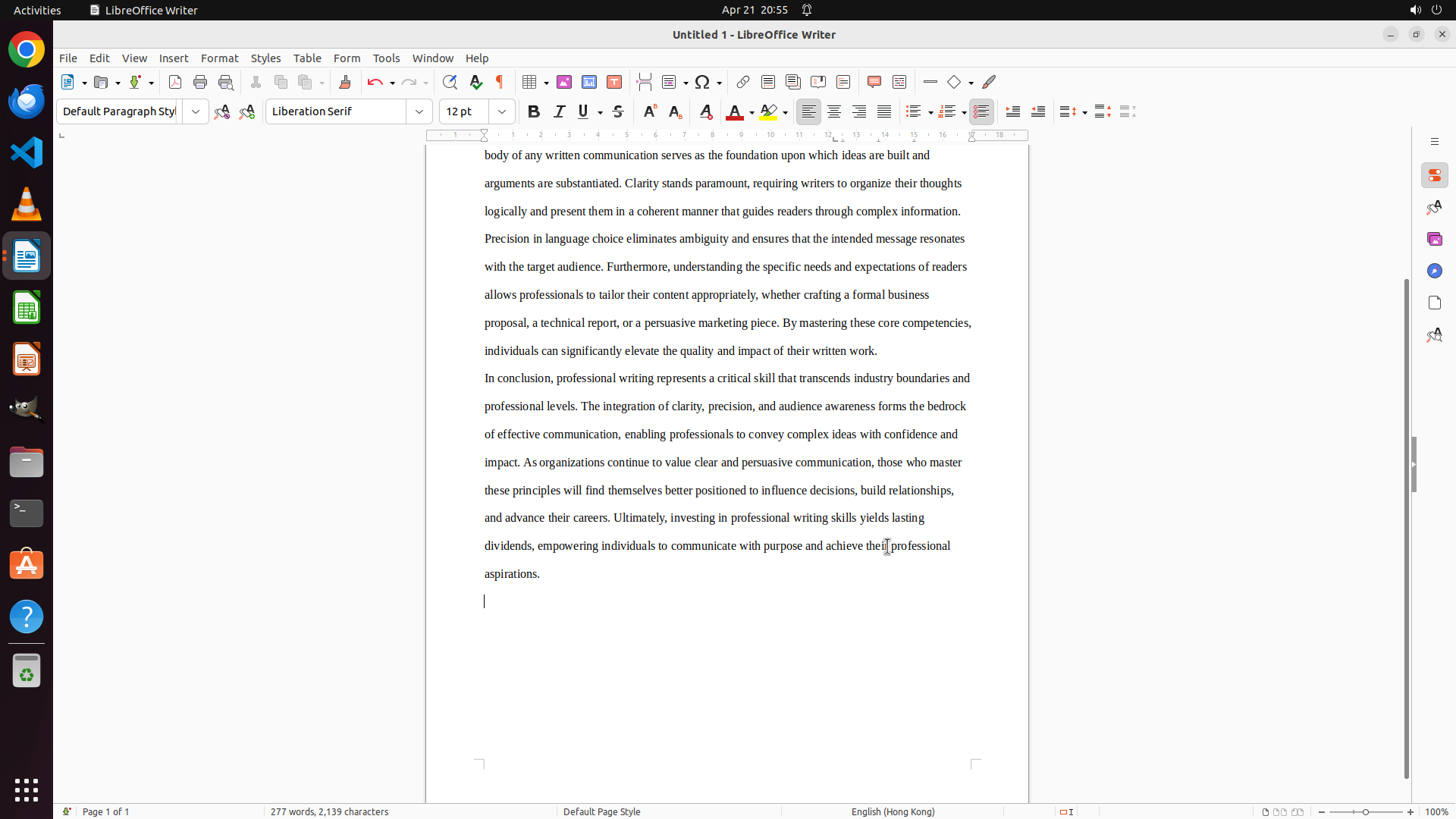Screen dimensions: 1456x819
Task: Insert special character omega icon
Action: [x=702, y=82]
